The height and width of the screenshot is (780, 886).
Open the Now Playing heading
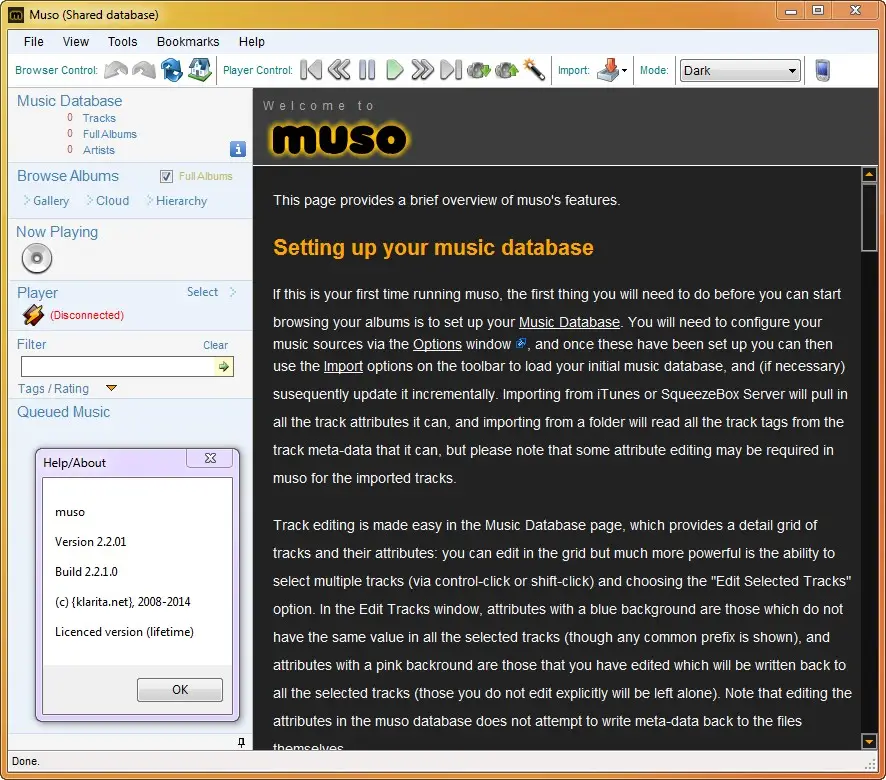coord(57,232)
